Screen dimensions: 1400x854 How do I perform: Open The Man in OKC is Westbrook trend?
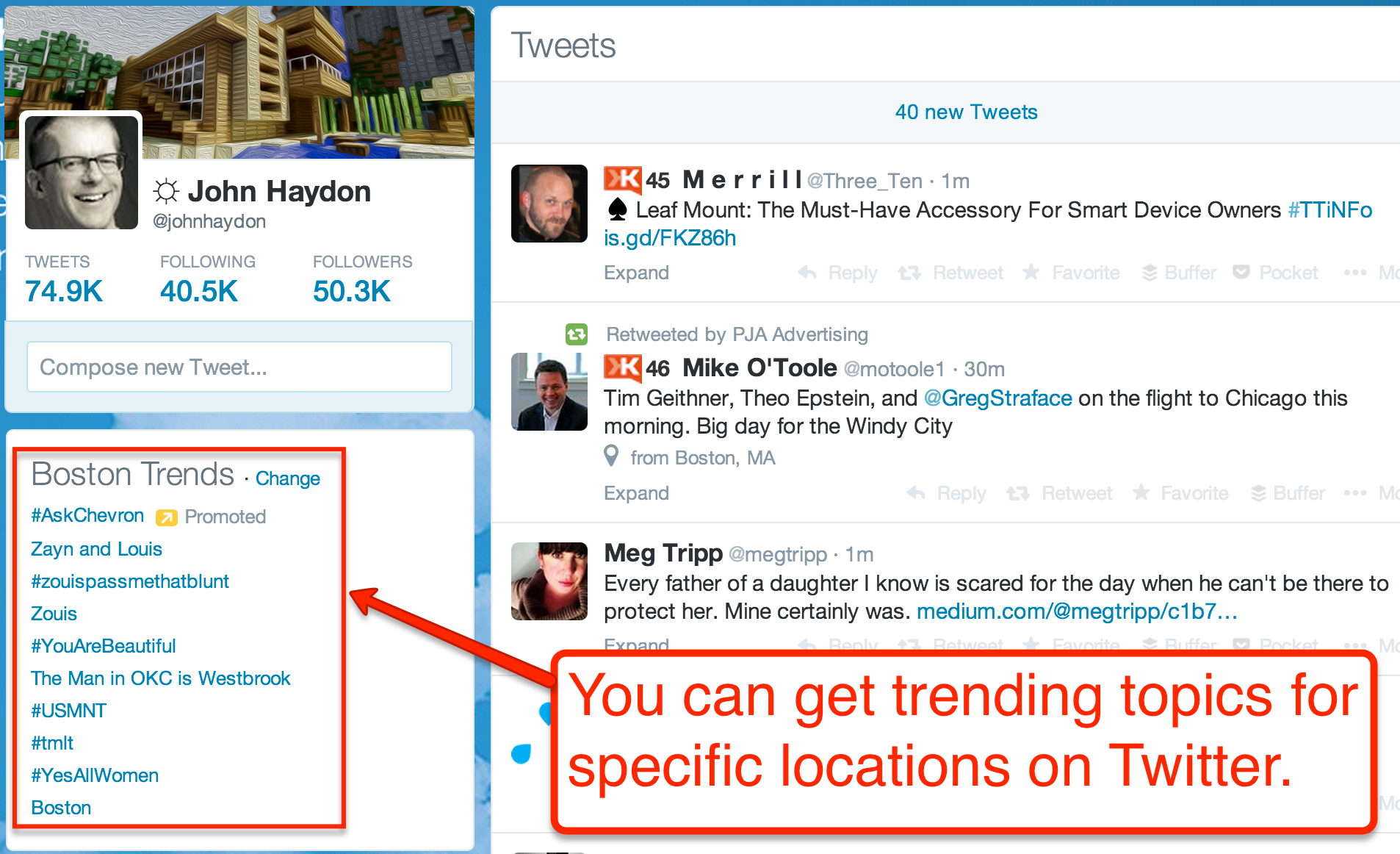pyautogui.click(x=161, y=678)
